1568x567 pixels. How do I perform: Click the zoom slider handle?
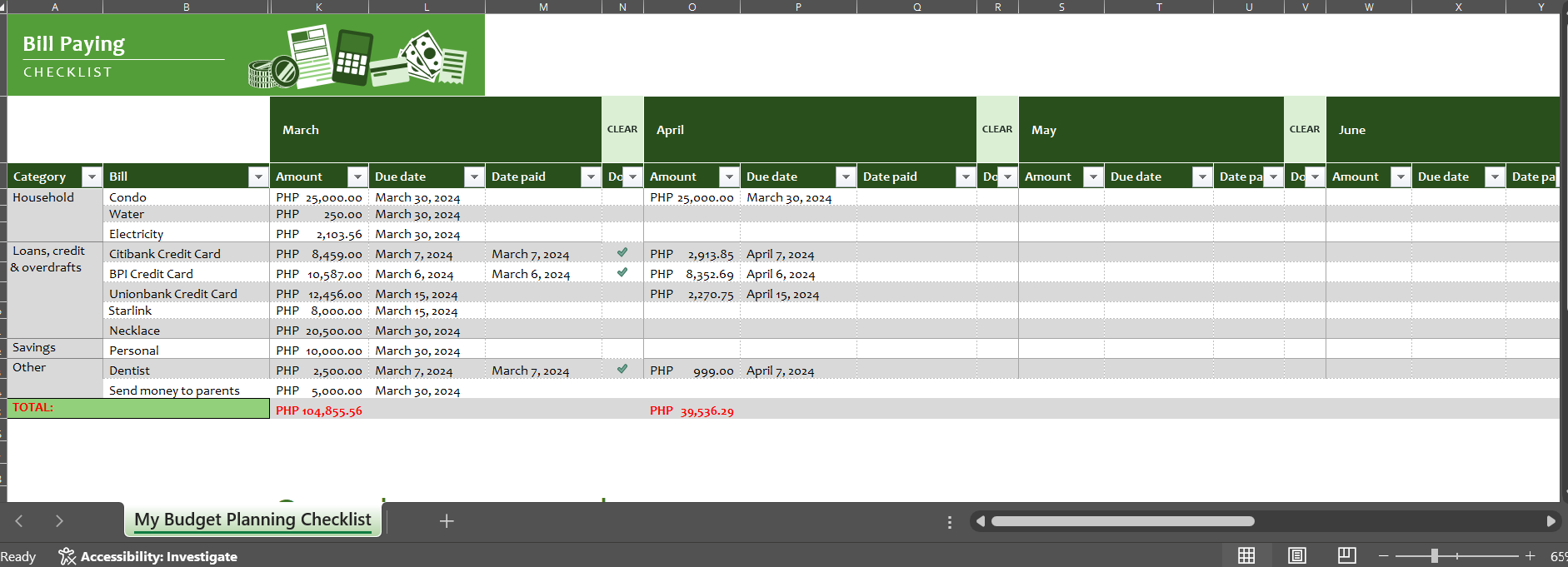click(x=1435, y=555)
